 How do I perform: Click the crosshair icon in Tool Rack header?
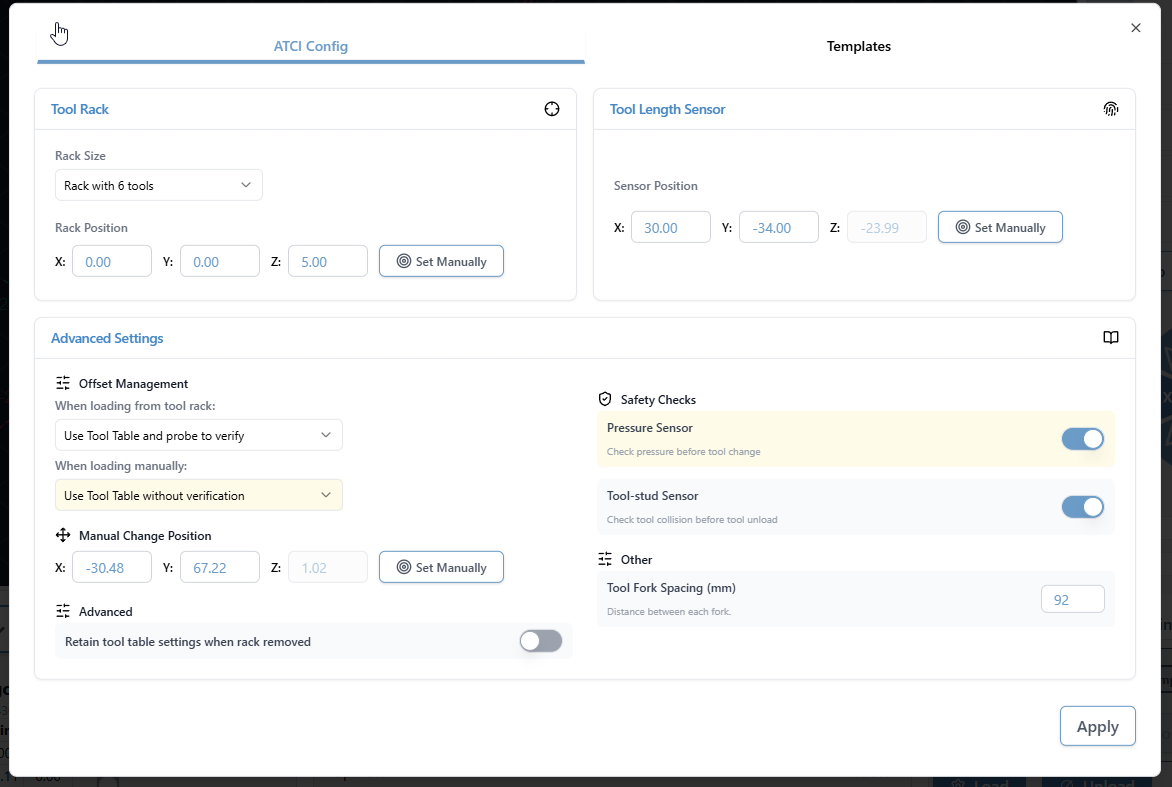coord(552,109)
